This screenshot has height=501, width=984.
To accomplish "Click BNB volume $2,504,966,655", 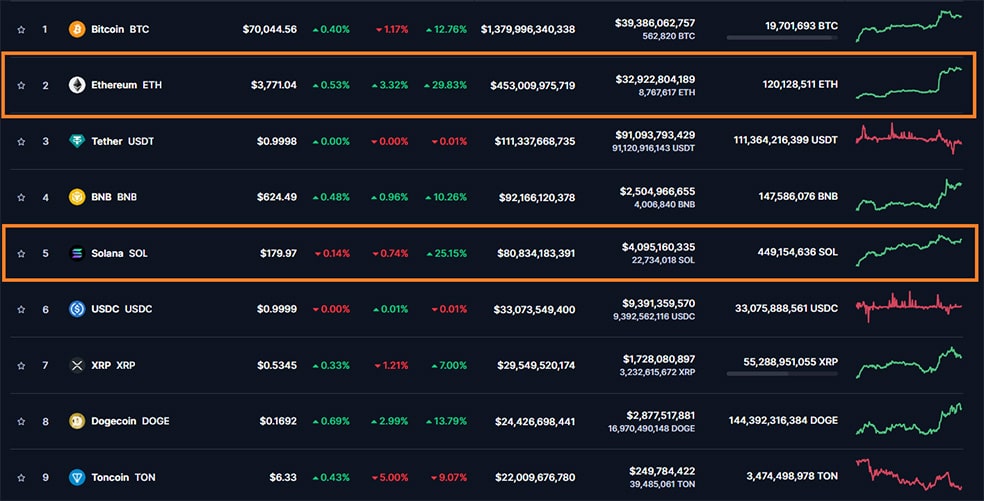I will tap(657, 191).
